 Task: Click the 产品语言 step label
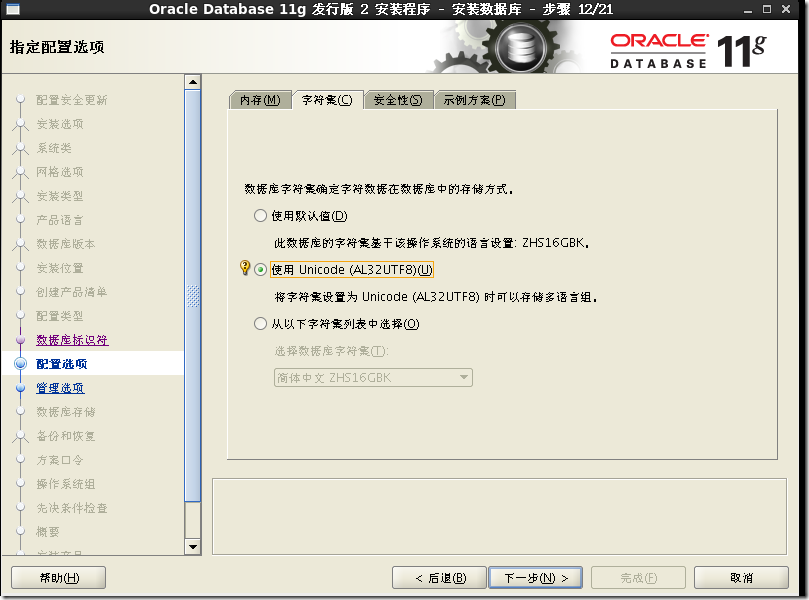[x=60, y=220]
